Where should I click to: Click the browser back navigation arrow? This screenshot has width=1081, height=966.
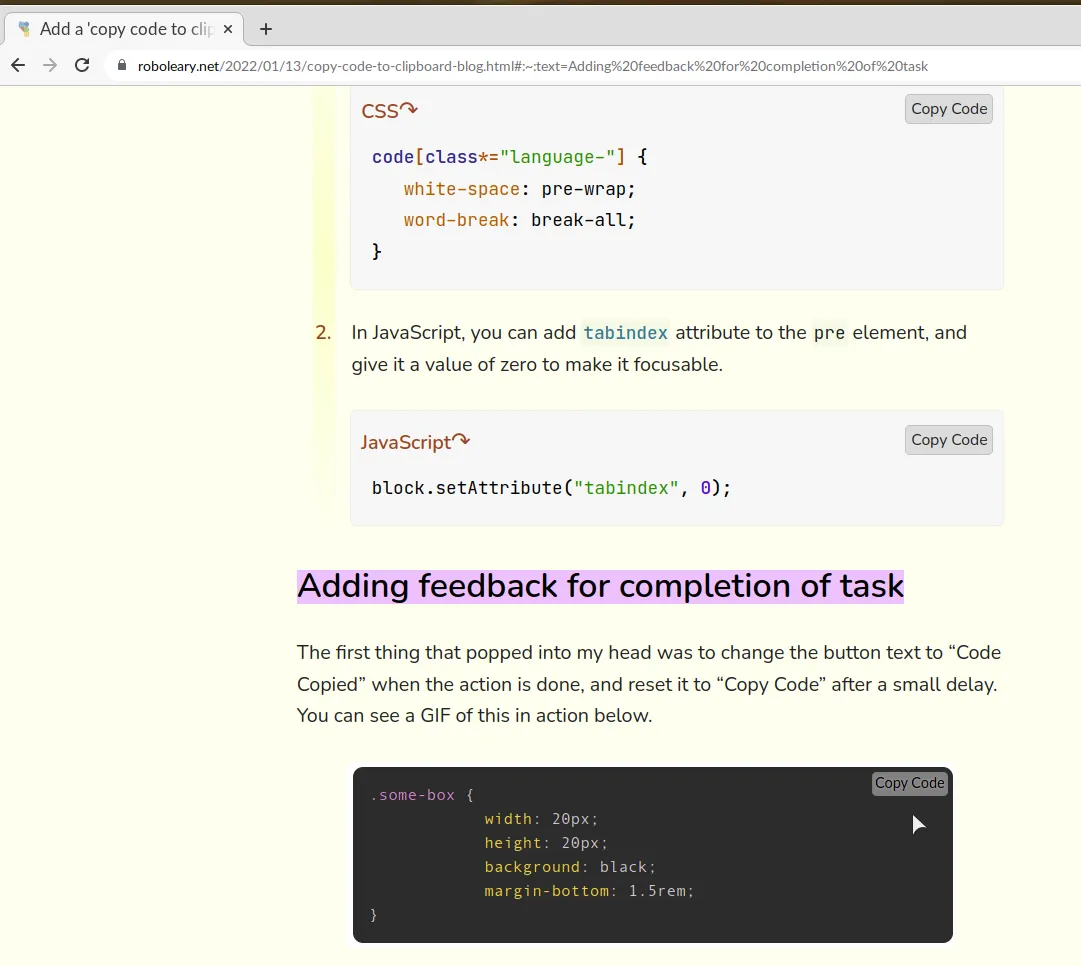click(17, 65)
